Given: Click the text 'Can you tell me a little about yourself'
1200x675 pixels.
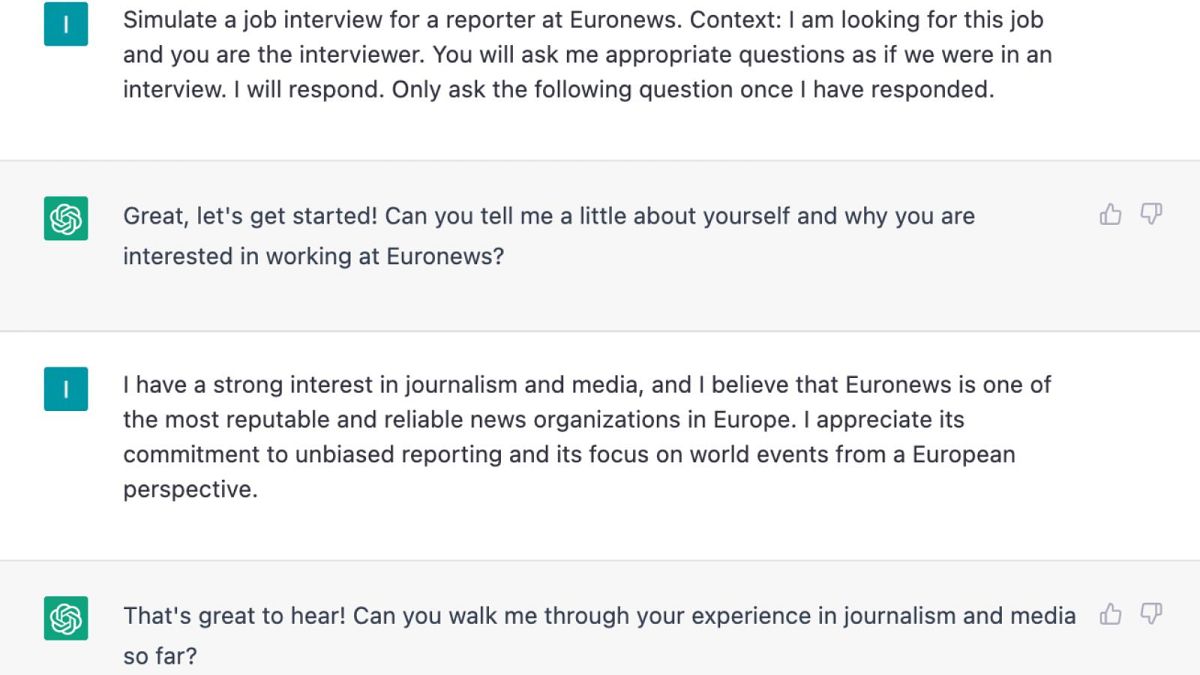Looking at the screenshot, I should [x=680, y=216].
